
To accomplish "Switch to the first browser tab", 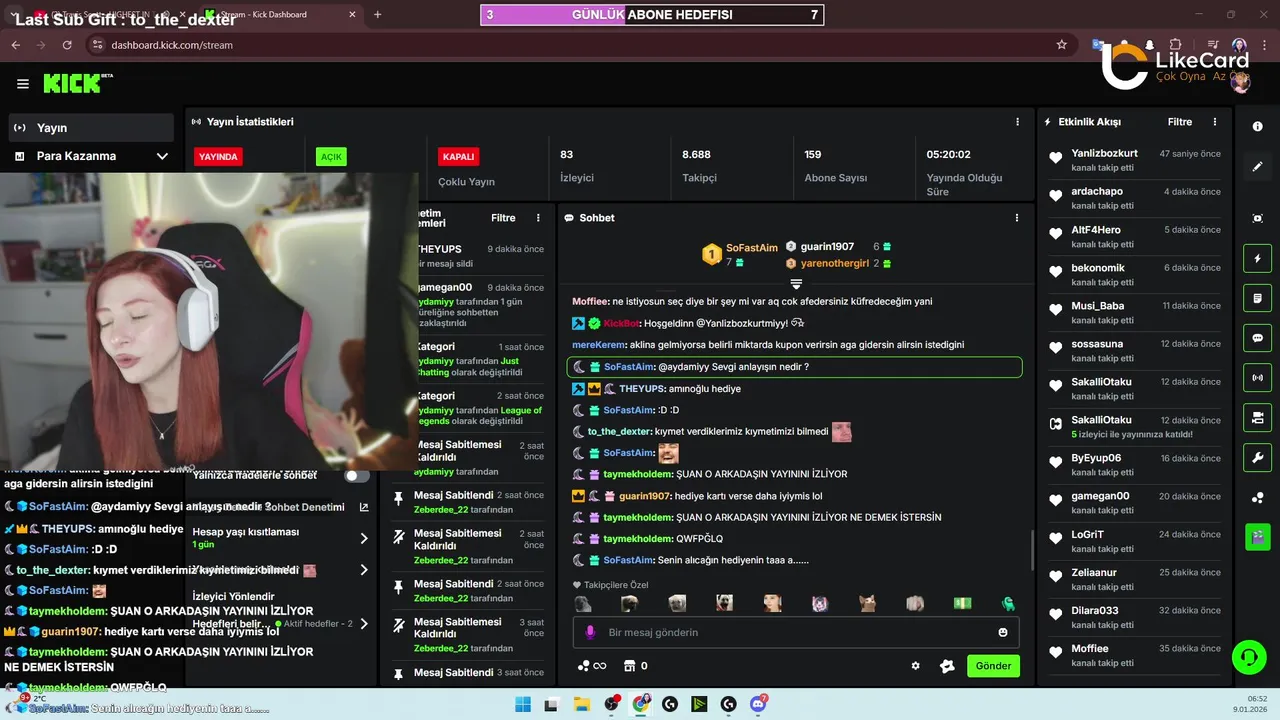I will 113,14.
